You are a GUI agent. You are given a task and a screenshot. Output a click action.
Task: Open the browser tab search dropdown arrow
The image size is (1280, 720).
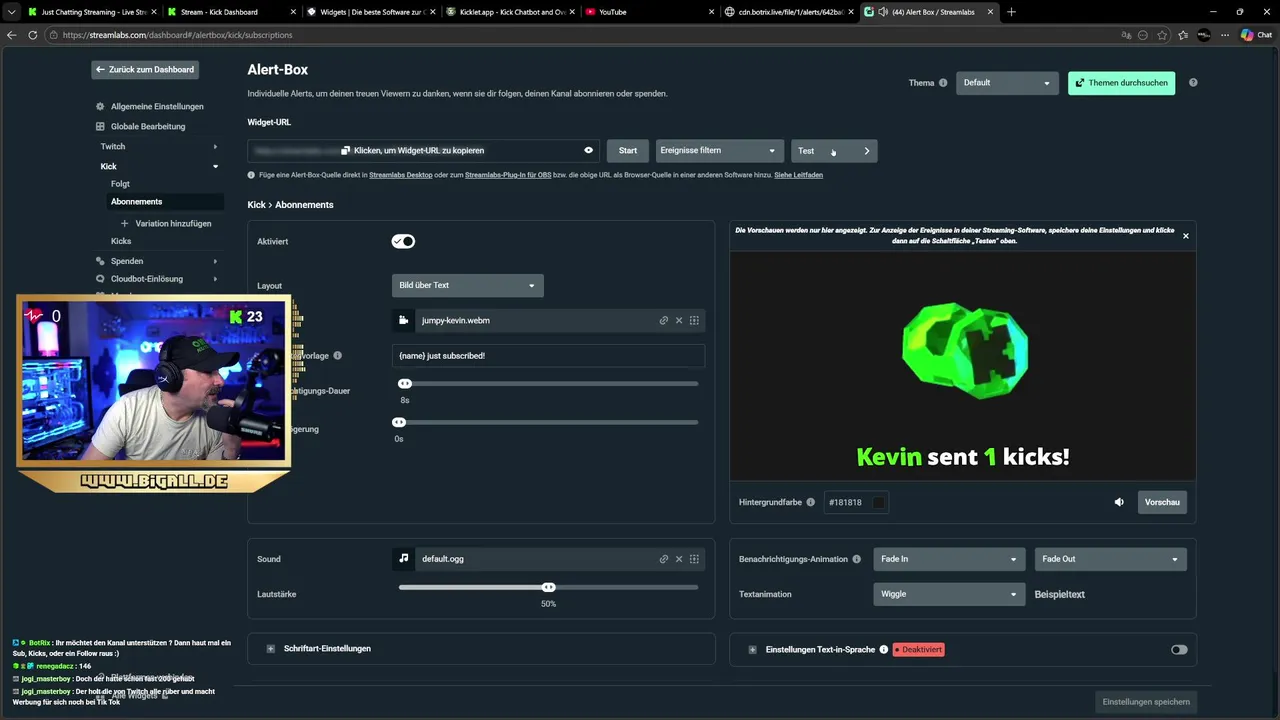point(12,12)
